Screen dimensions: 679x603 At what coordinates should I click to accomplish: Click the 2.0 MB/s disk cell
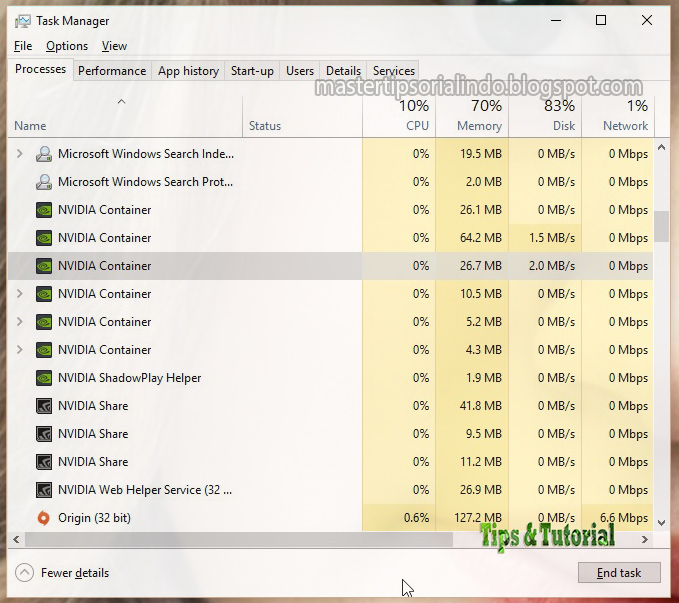tap(545, 266)
